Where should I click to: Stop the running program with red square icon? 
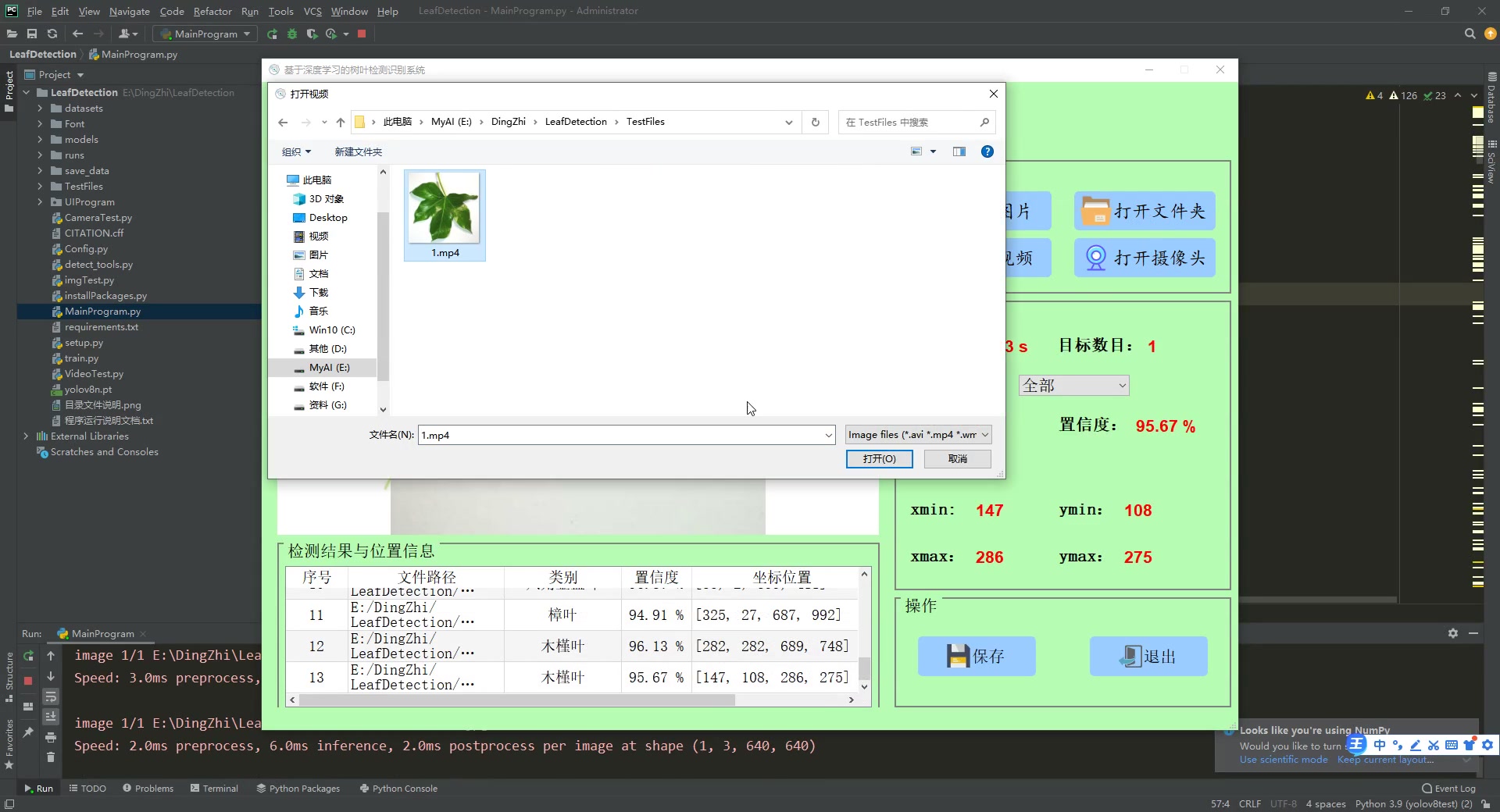pyautogui.click(x=362, y=34)
